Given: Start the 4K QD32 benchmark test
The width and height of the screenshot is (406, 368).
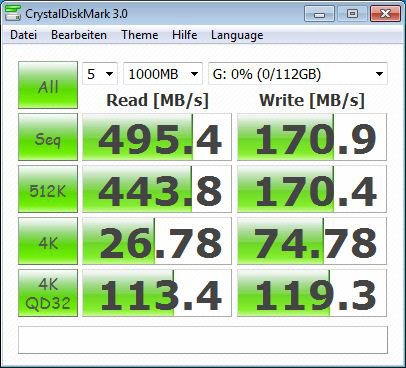Looking at the screenshot, I should point(48,293).
